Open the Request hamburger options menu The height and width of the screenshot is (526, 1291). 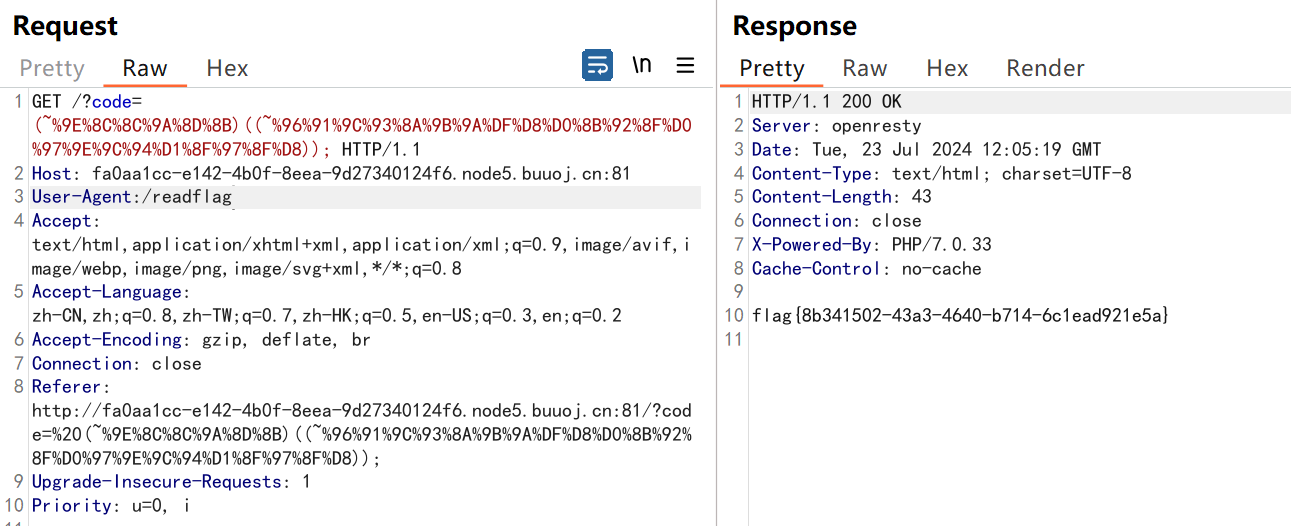(685, 66)
